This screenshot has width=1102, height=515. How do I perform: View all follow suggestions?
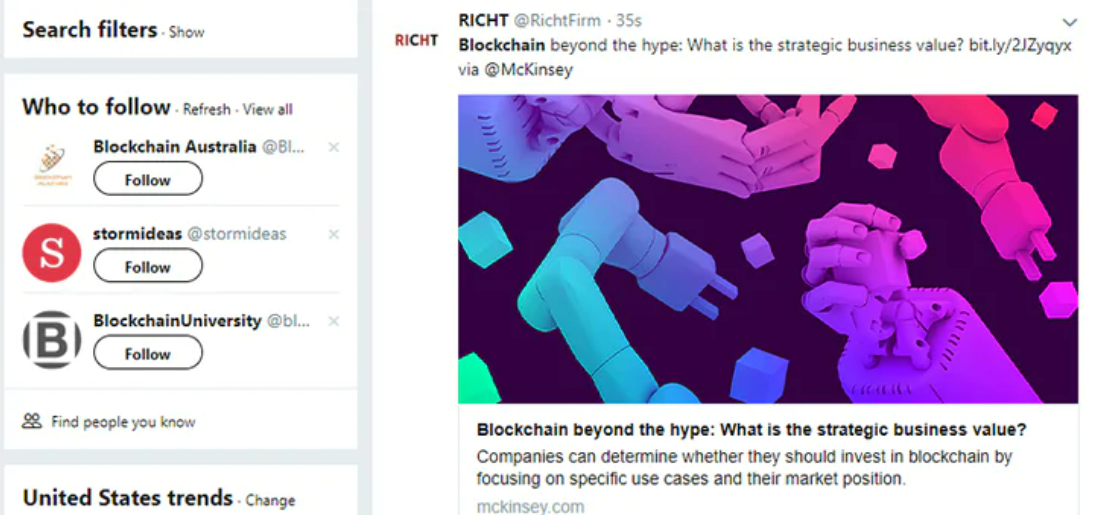(x=268, y=109)
